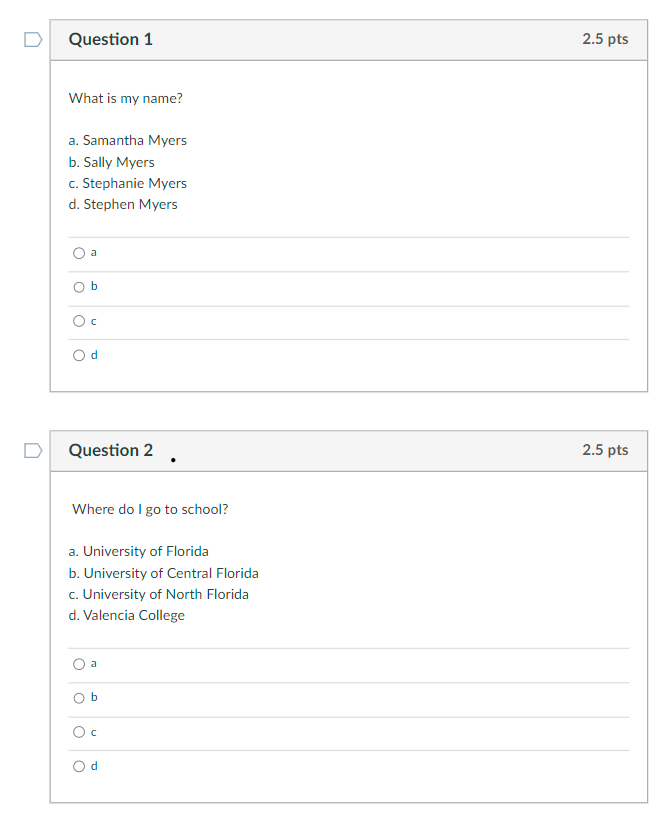Pick radio option c in Question 2
664x832 pixels.
pyautogui.click(x=79, y=732)
